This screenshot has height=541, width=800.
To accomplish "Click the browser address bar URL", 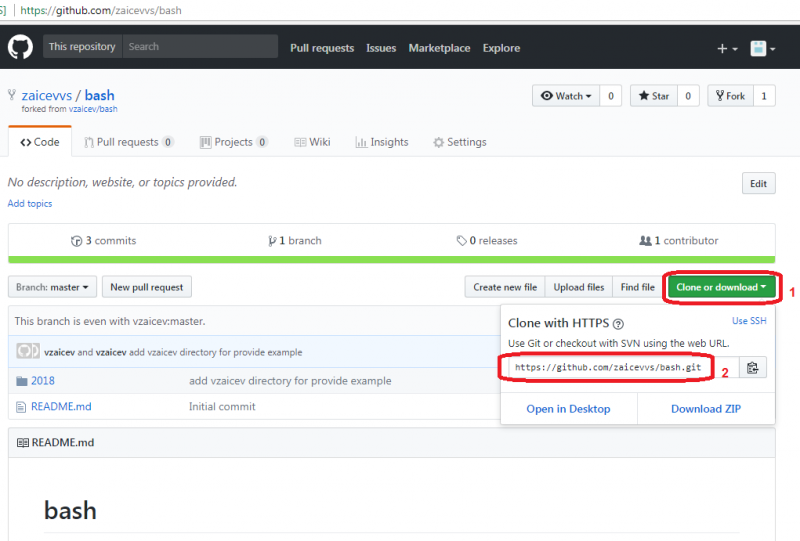I will (x=101, y=10).
